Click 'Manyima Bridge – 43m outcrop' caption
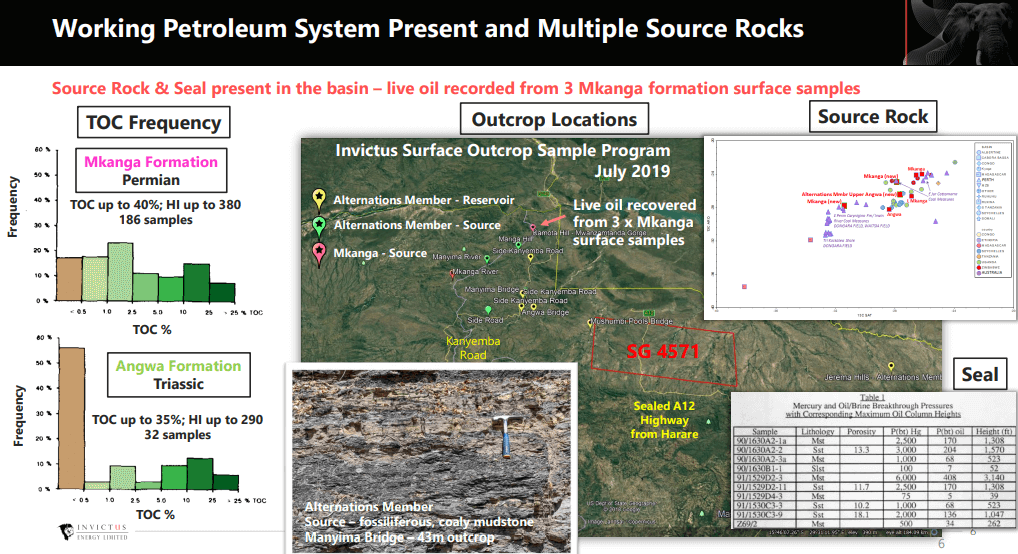Viewport: 1018px width, 554px height. coord(399,537)
